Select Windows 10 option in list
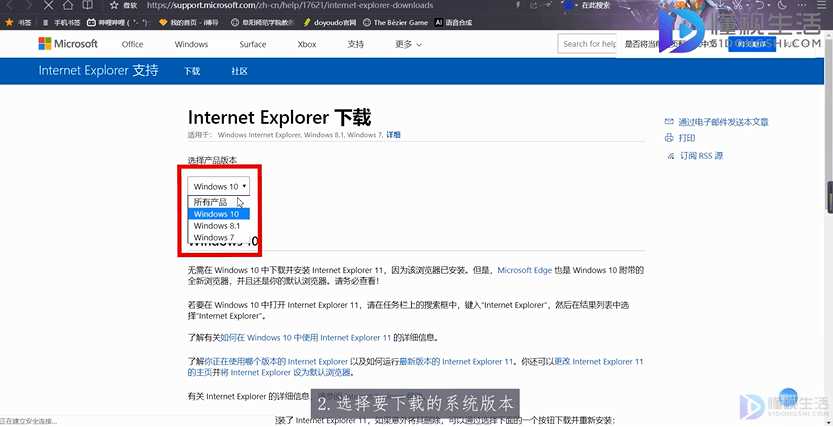Screen dimensions: 833x427 tap(218, 214)
